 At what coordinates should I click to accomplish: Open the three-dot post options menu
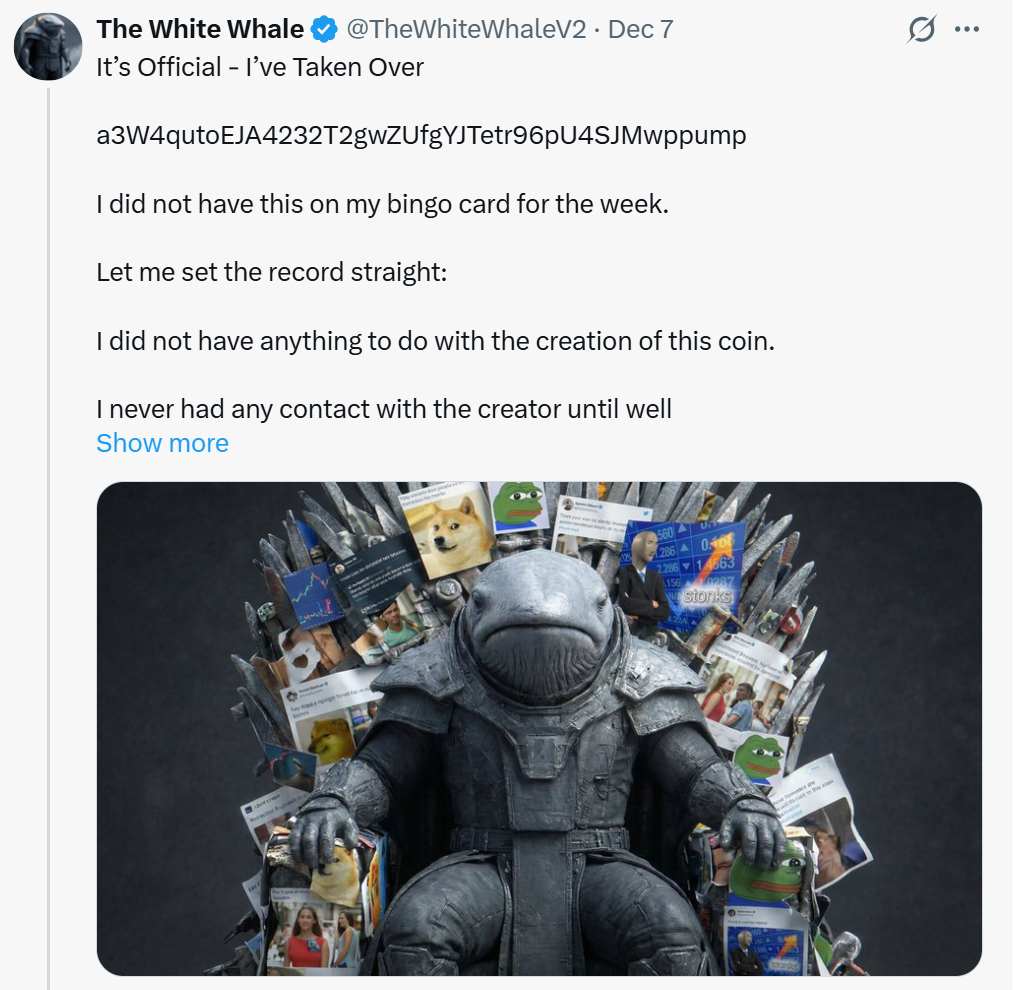966,30
